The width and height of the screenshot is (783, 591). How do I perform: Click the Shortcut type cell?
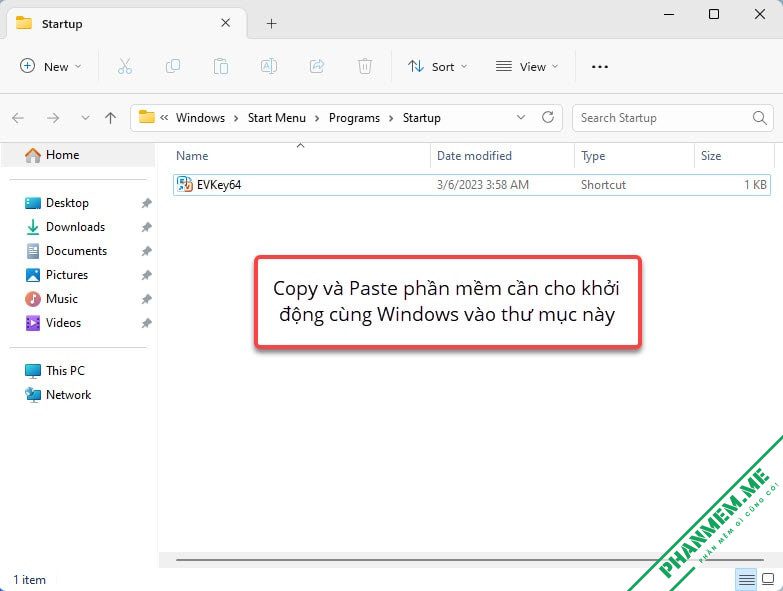click(603, 185)
